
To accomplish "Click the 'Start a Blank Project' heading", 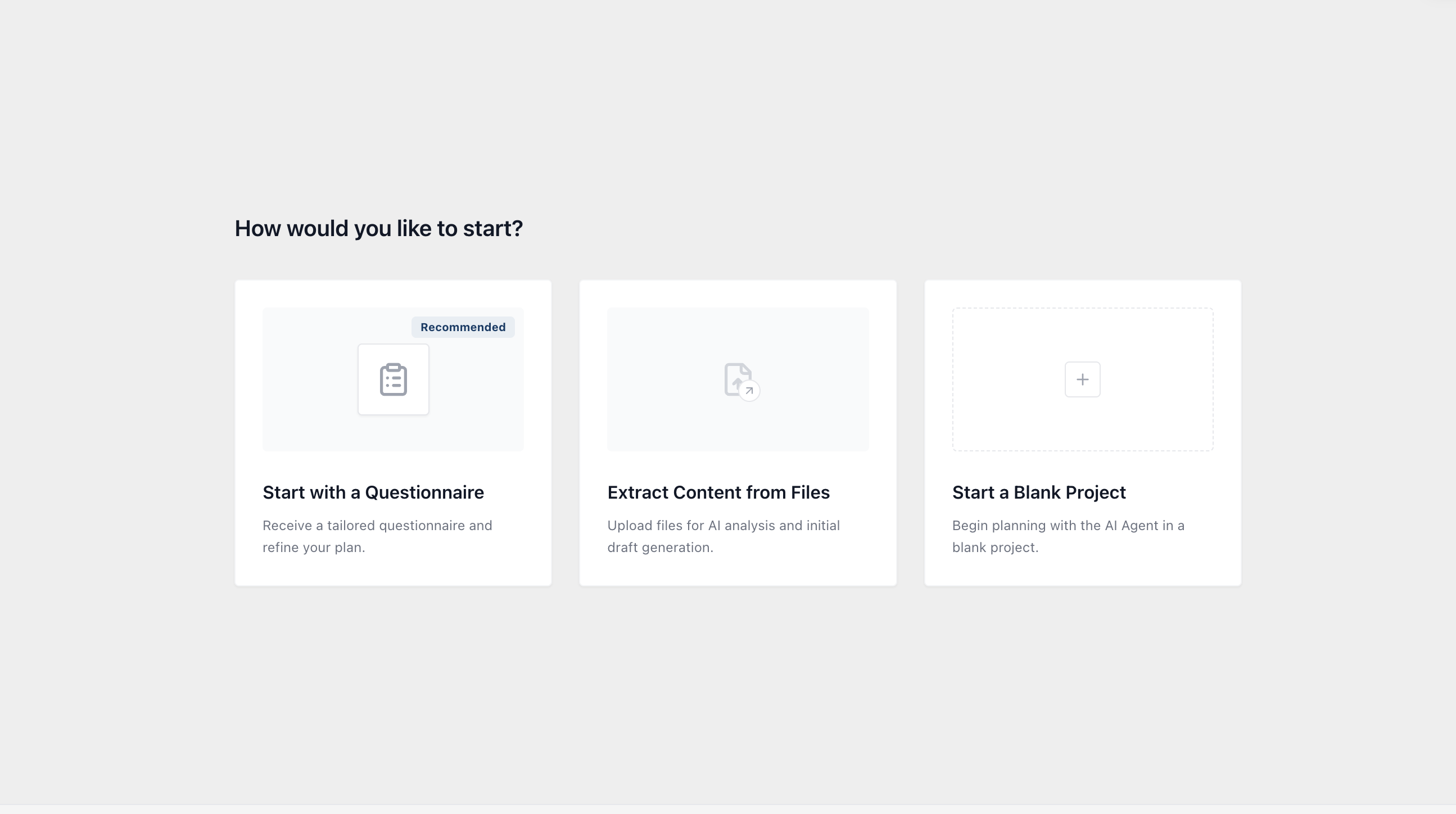I will point(1039,492).
